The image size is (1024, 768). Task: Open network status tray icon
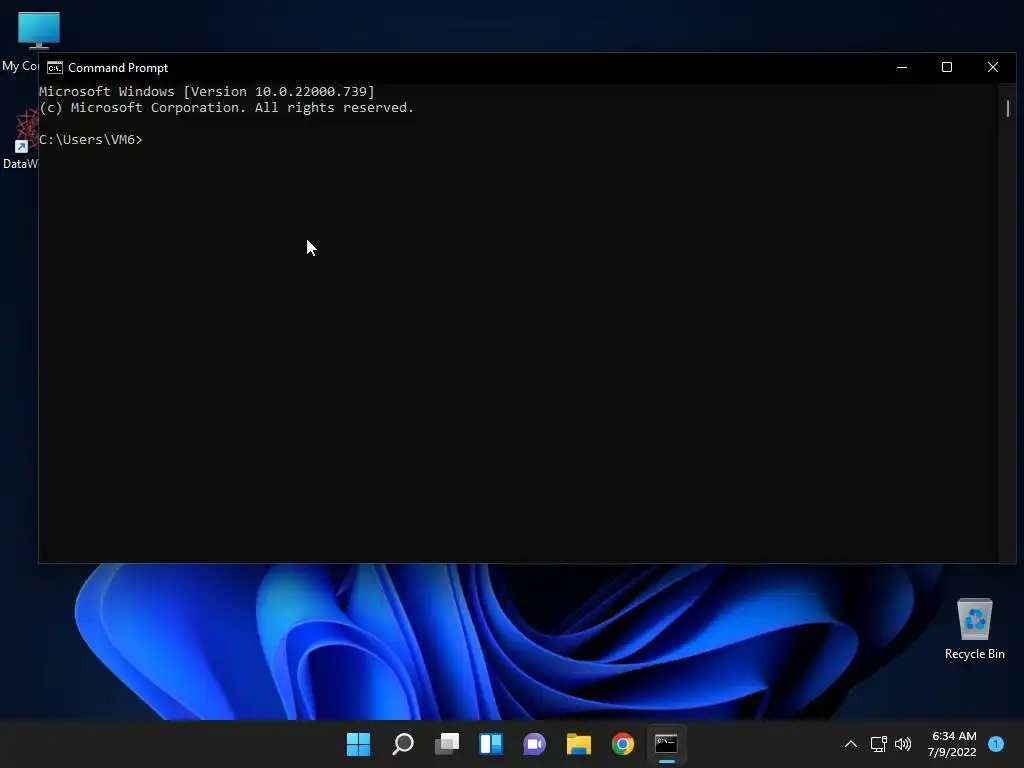click(x=878, y=744)
